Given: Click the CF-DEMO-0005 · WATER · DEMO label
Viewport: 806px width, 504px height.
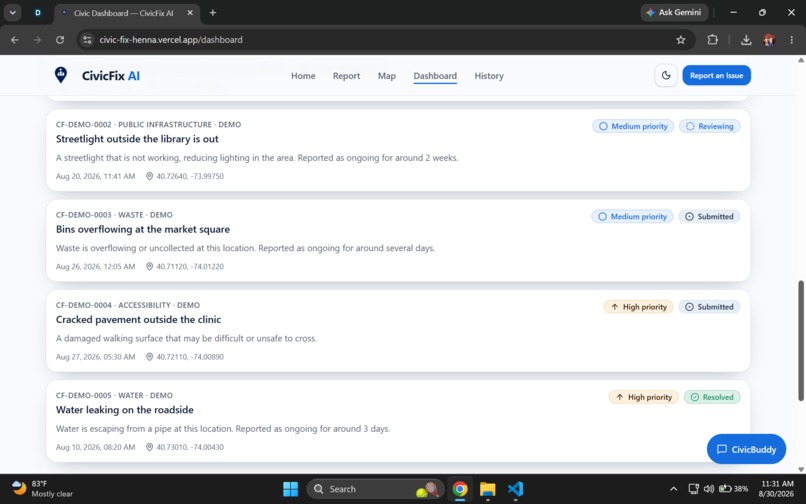Looking at the screenshot, I should coord(114,395).
